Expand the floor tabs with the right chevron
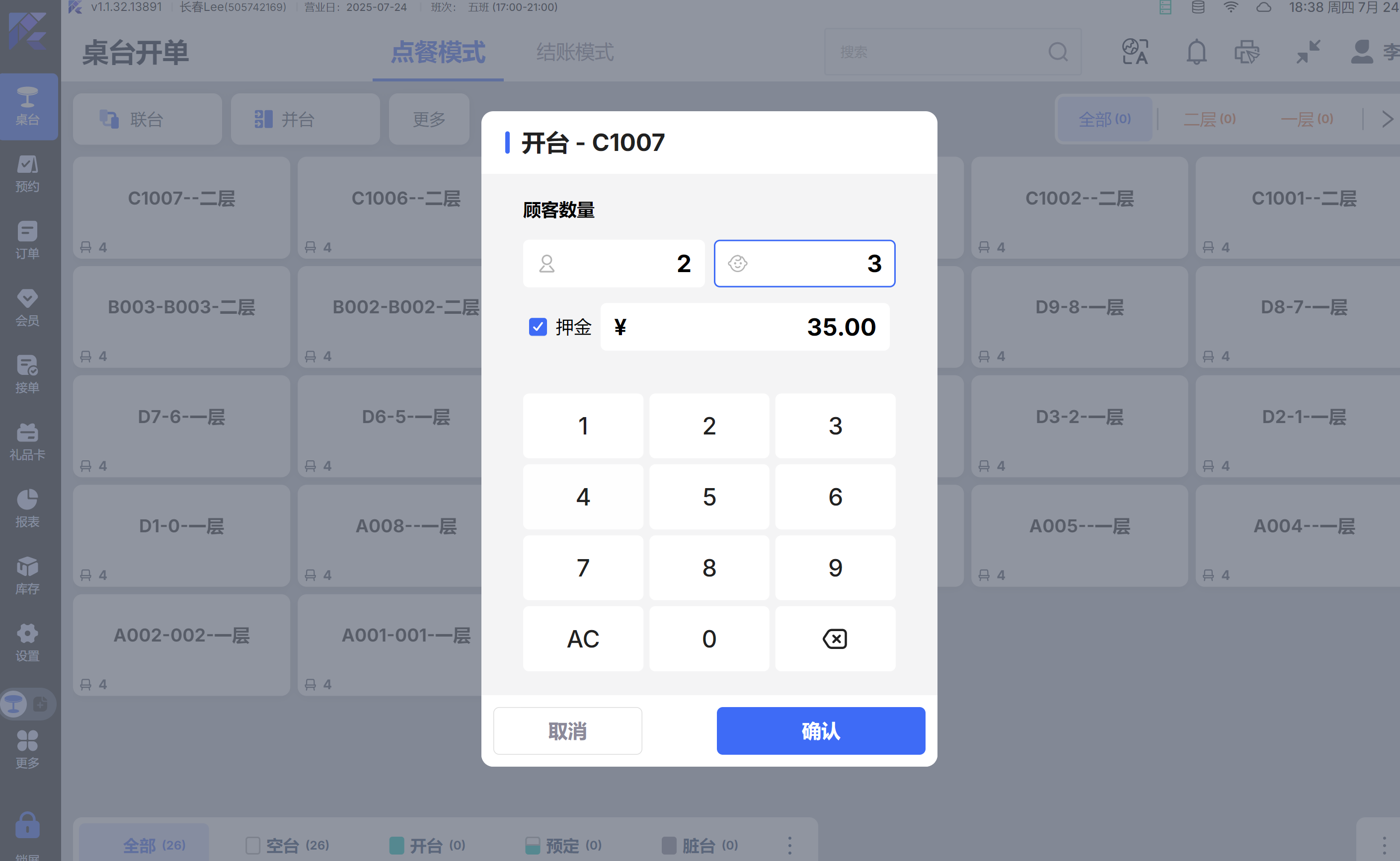The height and width of the screenshot is (861, 1400). click(1387, 119)
